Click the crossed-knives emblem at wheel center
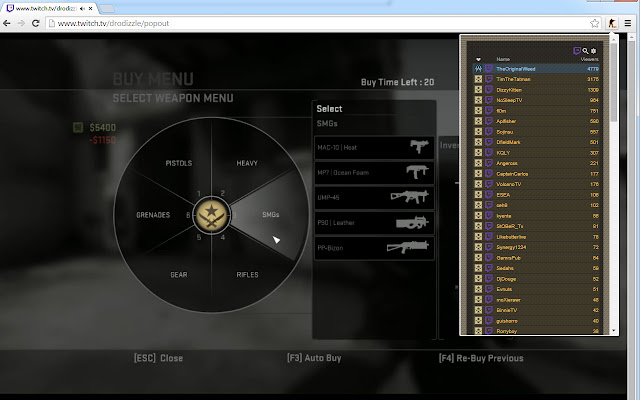Screen dimensions: 640x400 pos(211,215)
